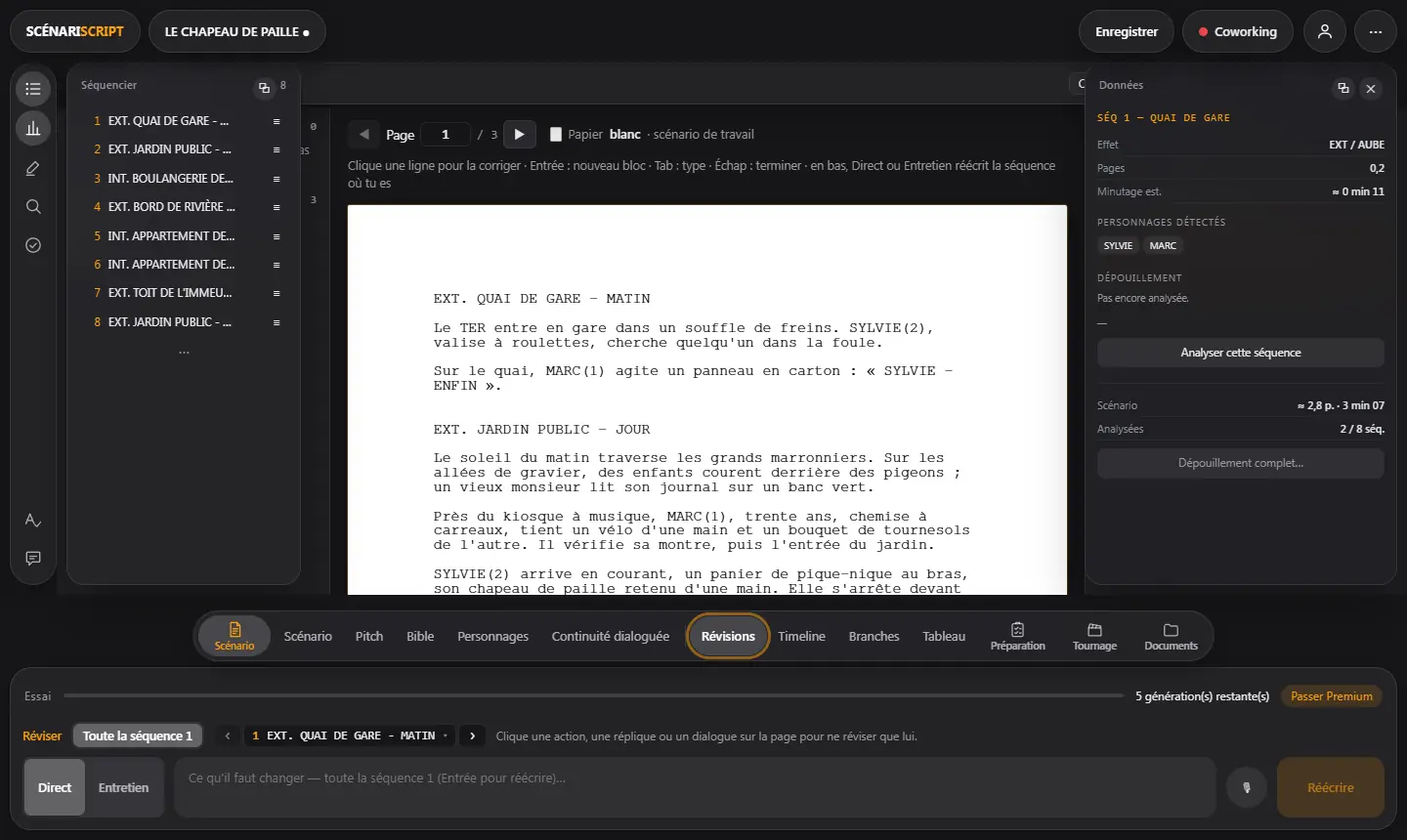Screen dimensions: 1407x840
Task: Select the pencil edit sidebar icon
Action: [x=33, y=168]
